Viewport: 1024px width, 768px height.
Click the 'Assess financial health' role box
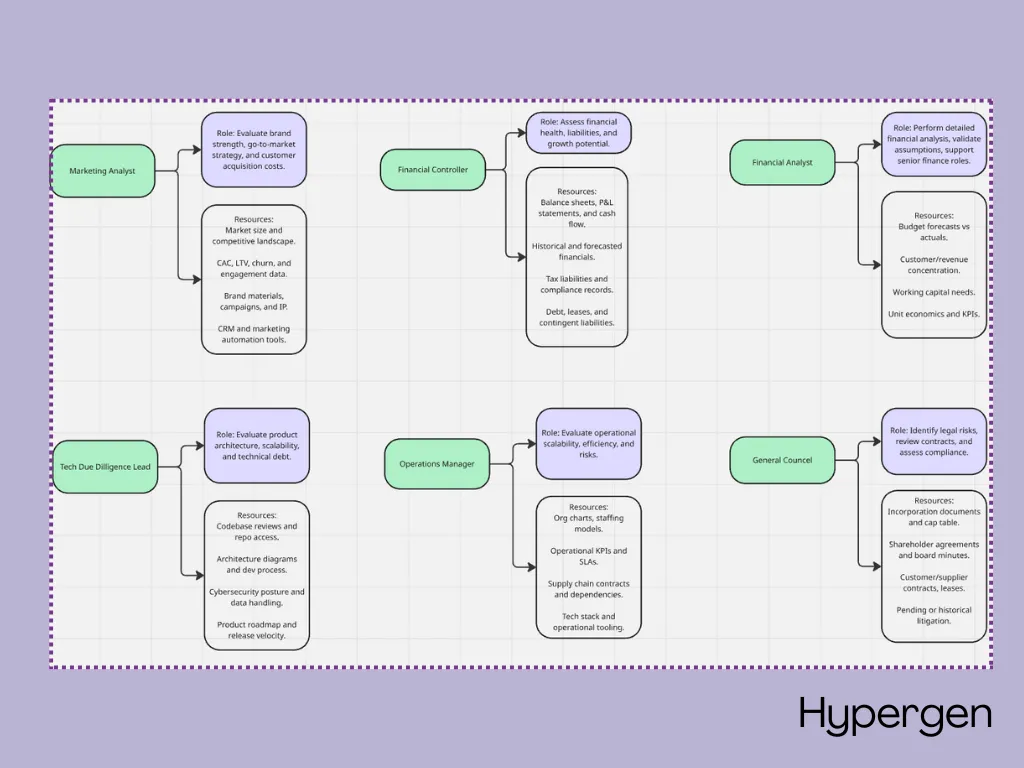[x=579, y=133]
